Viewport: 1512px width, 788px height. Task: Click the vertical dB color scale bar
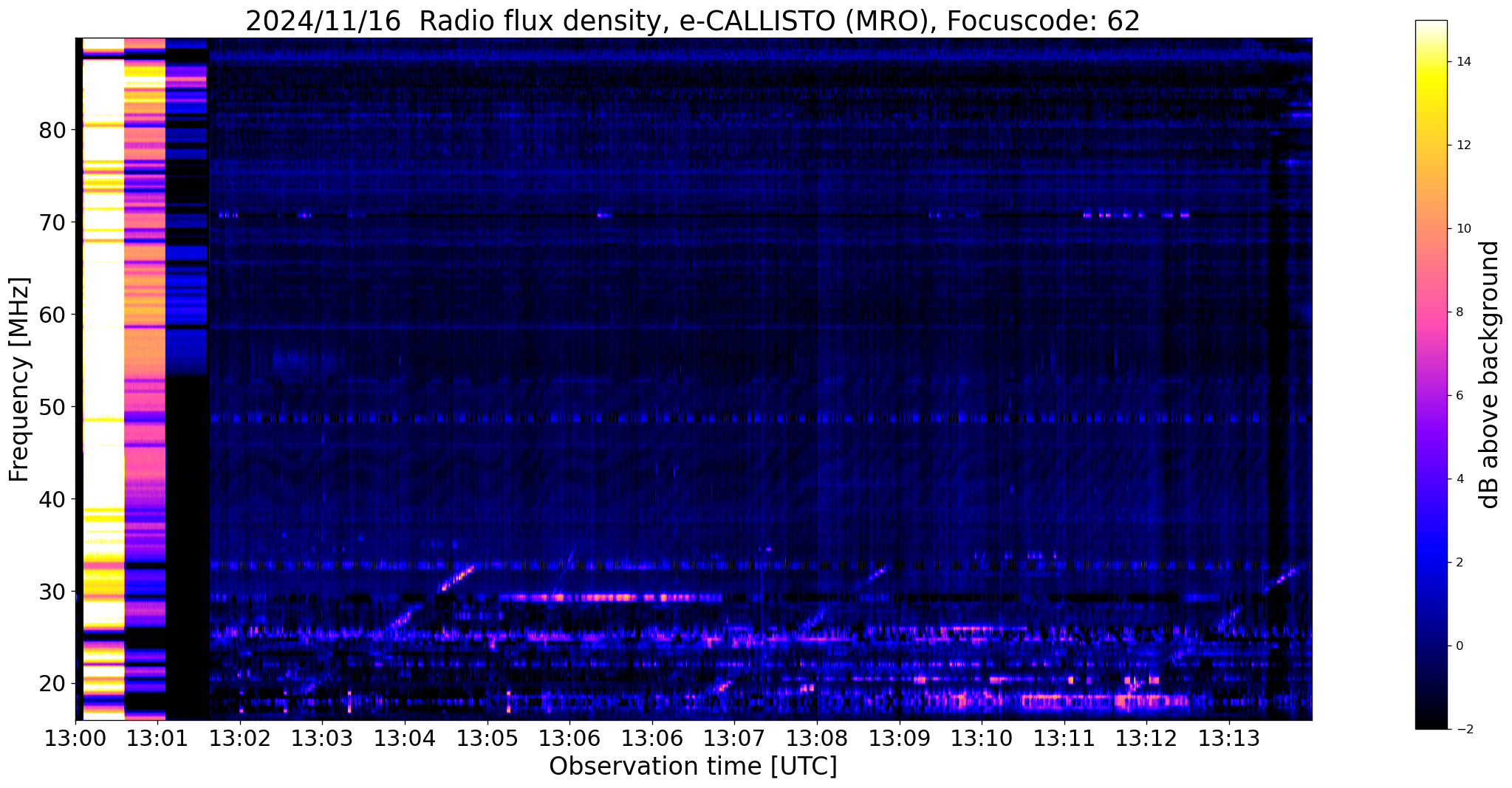point(1431,374)
